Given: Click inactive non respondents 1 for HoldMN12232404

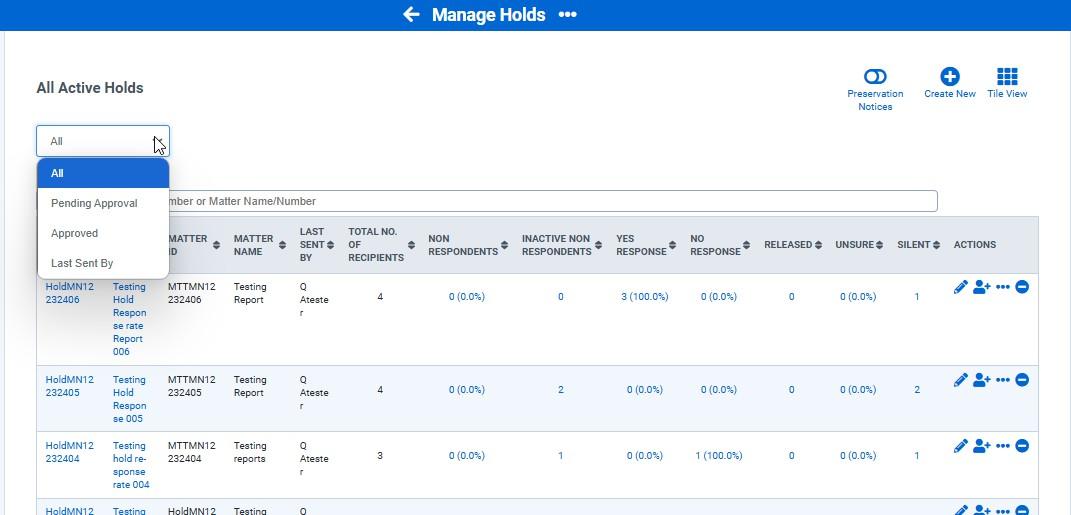Looking at the screenshot, I should pyautogui.click(x=561, y=456).
